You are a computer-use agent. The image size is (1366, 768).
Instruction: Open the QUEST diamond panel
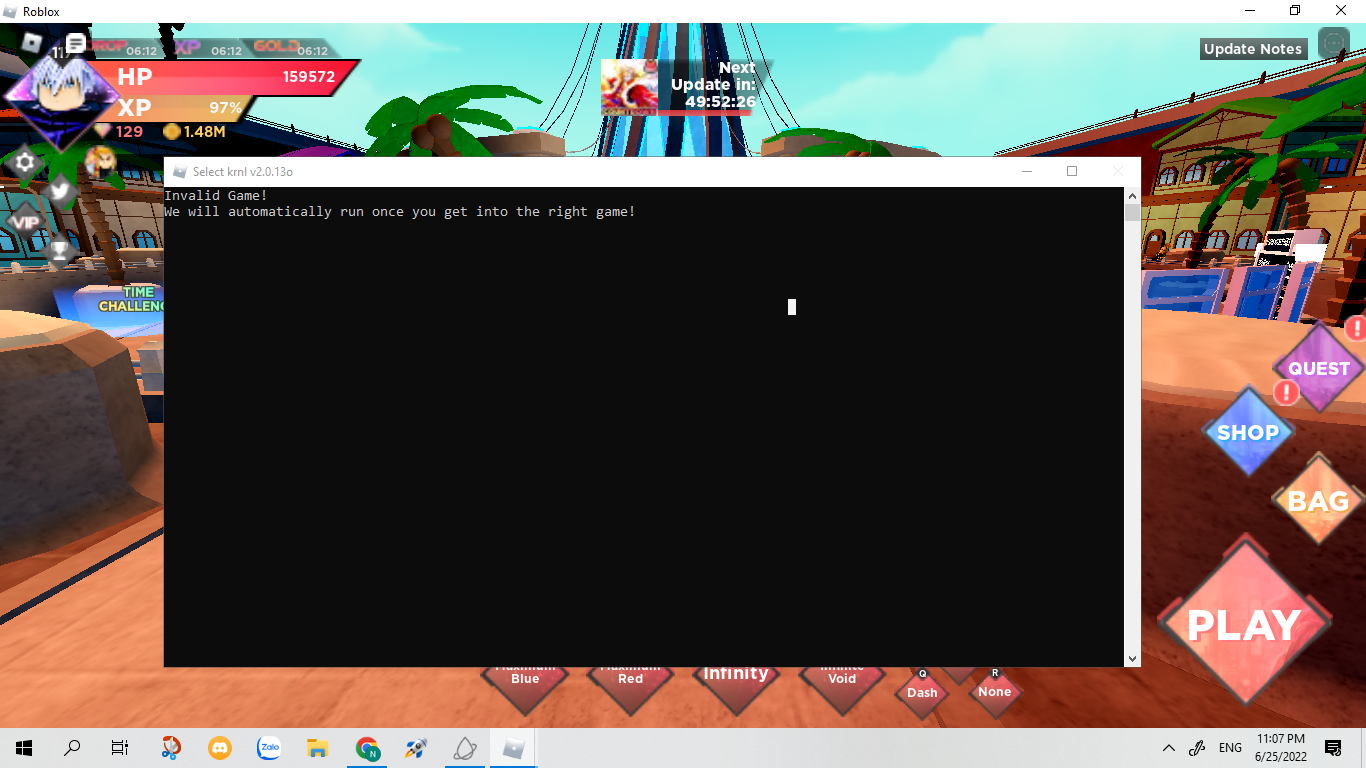pyautogui.click(x=1318, y=368)
